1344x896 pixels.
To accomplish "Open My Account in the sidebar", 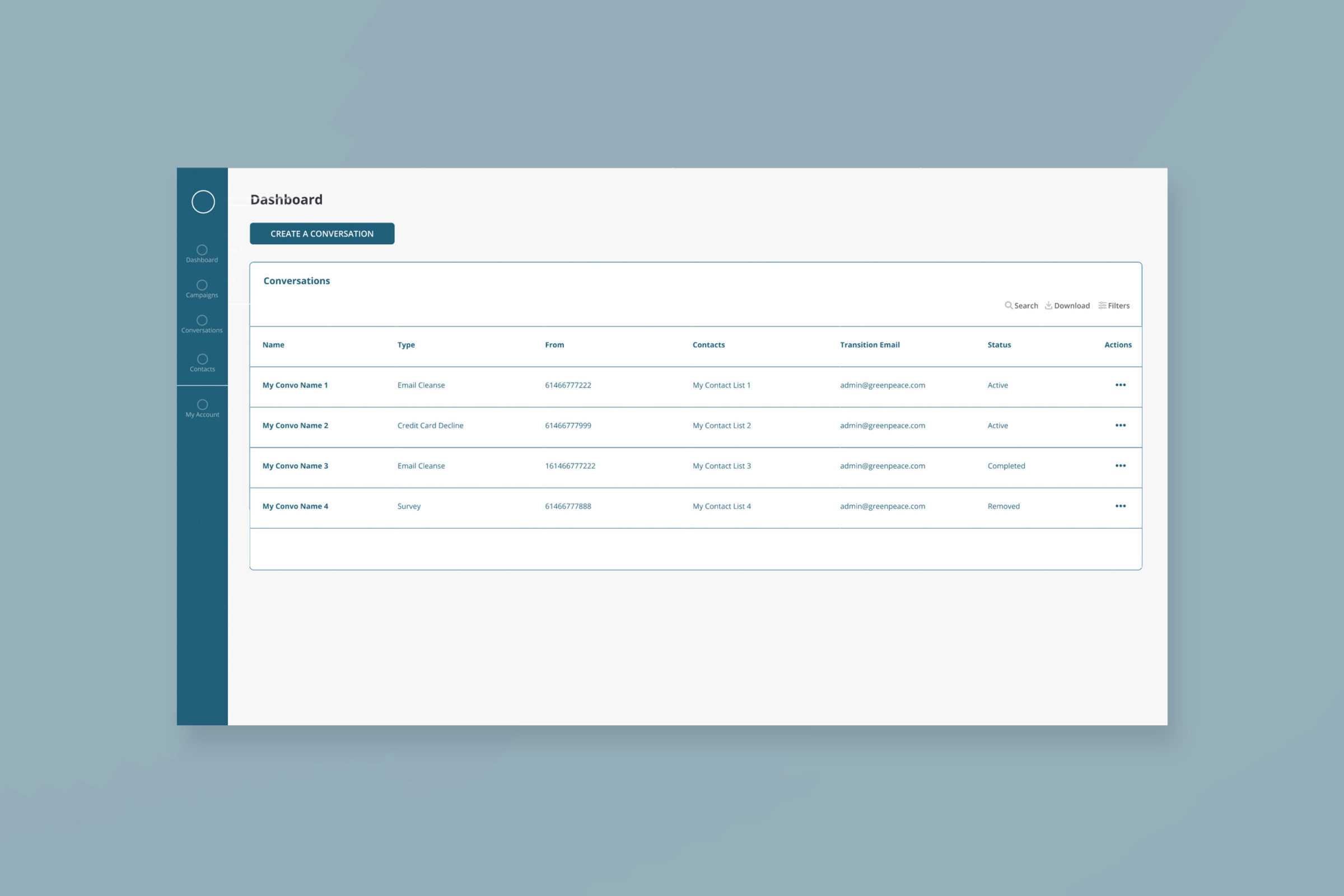I will pyautogui.click(x=202, y=409).
